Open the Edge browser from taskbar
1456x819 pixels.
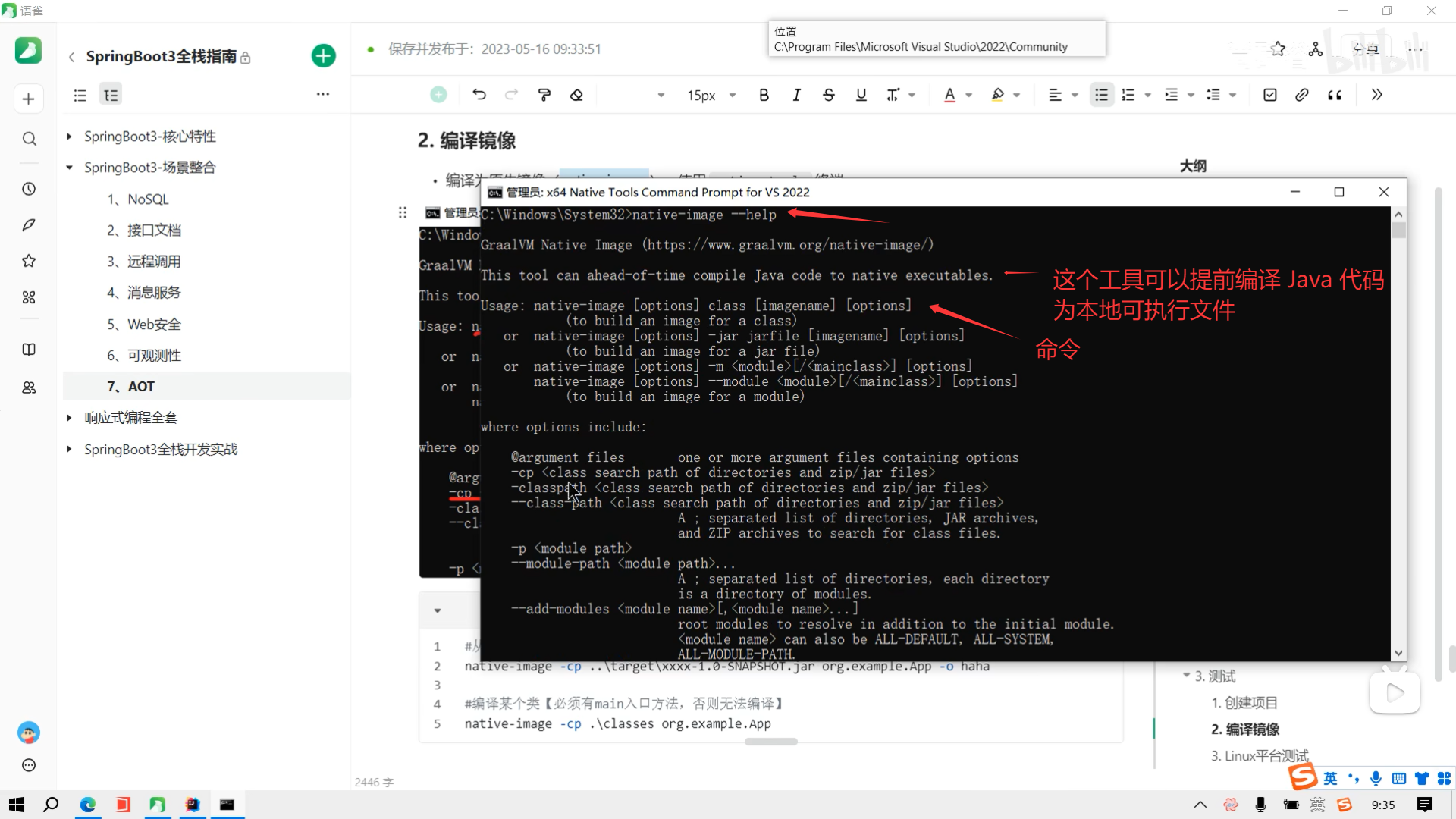(88, 805)
